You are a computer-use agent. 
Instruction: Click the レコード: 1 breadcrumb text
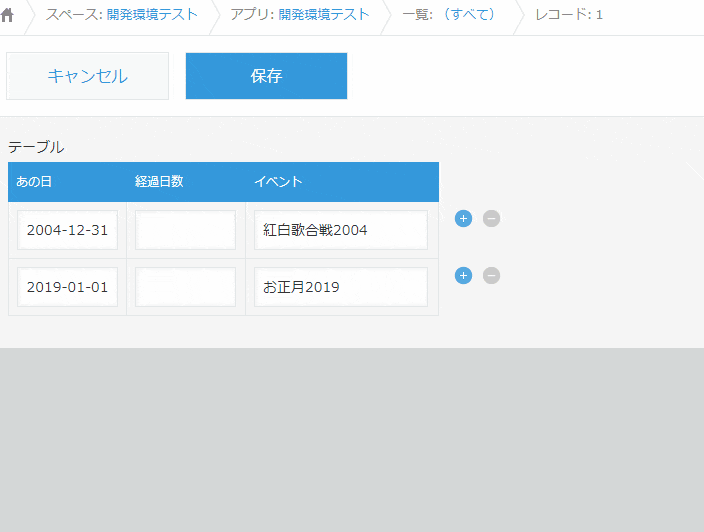click(569, 14)
